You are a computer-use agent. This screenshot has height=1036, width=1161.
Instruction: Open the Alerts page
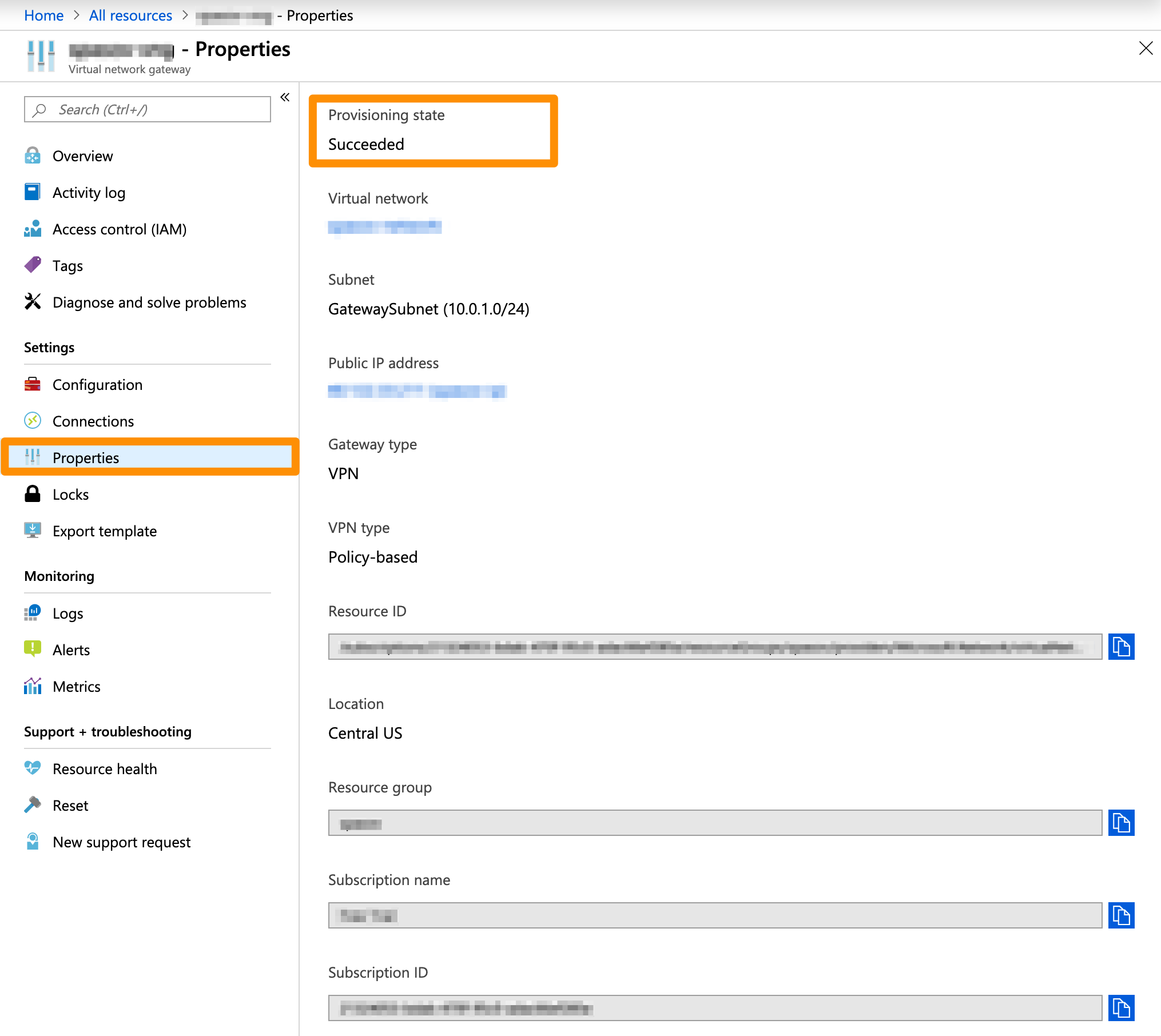[71, 650]
